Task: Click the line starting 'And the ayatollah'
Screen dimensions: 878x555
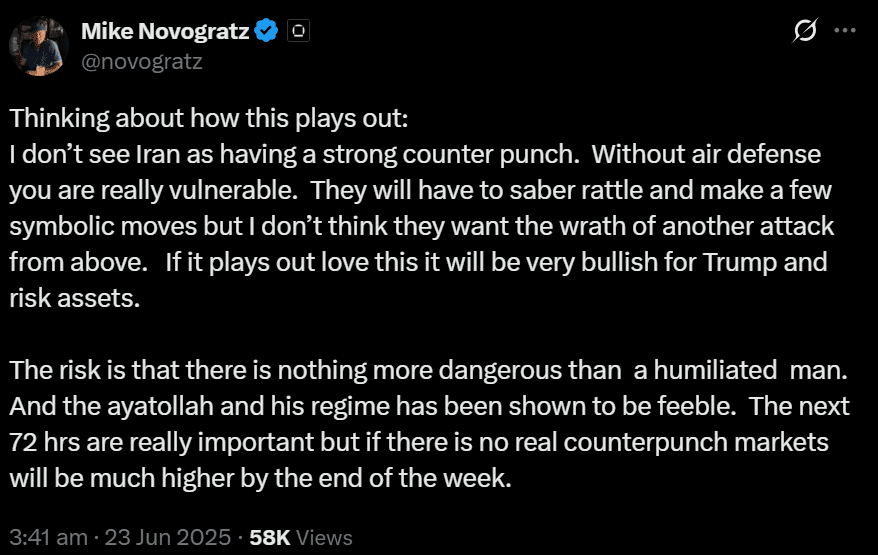Action: pos(429,407)
